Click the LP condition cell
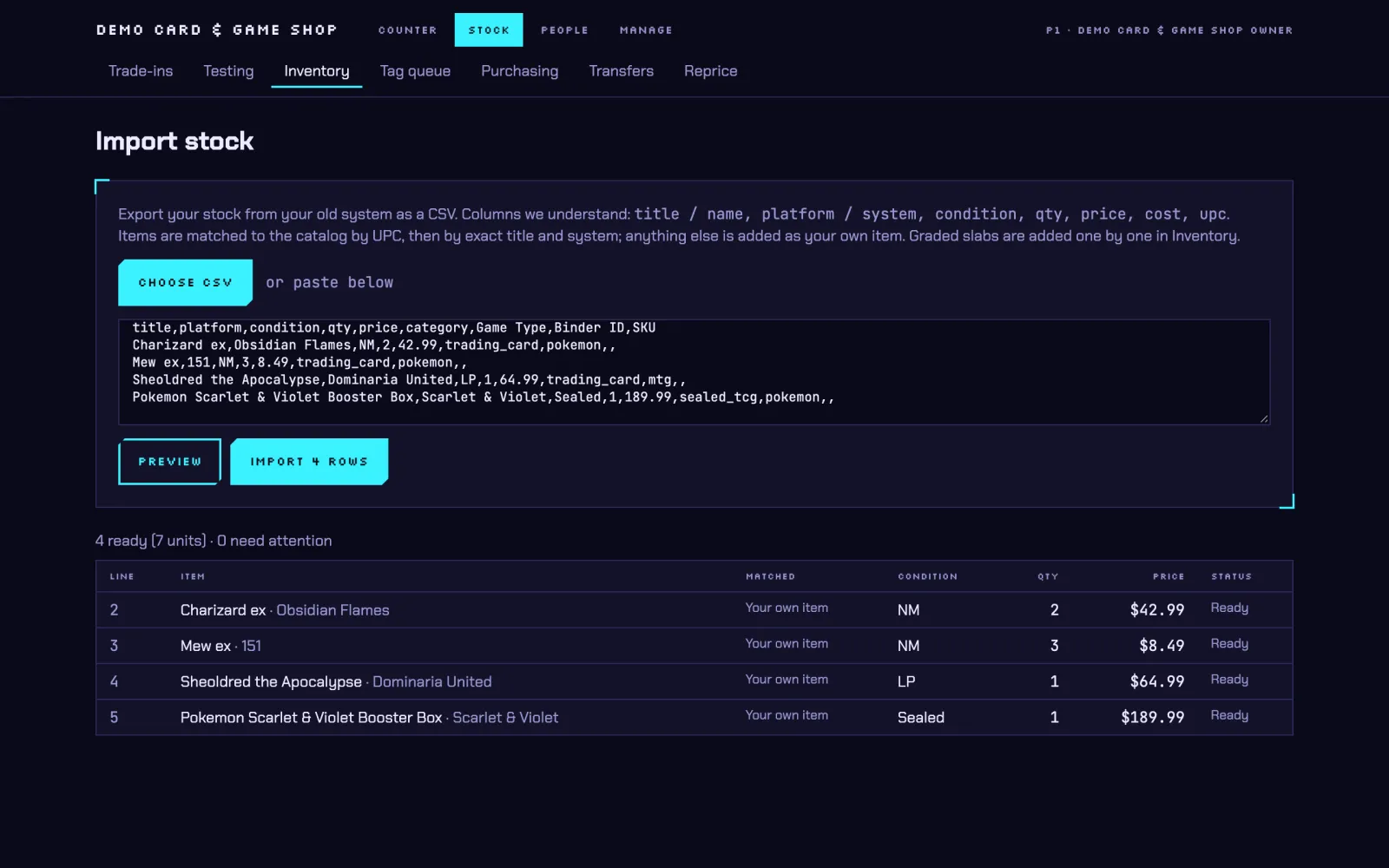 pos(906,682)
